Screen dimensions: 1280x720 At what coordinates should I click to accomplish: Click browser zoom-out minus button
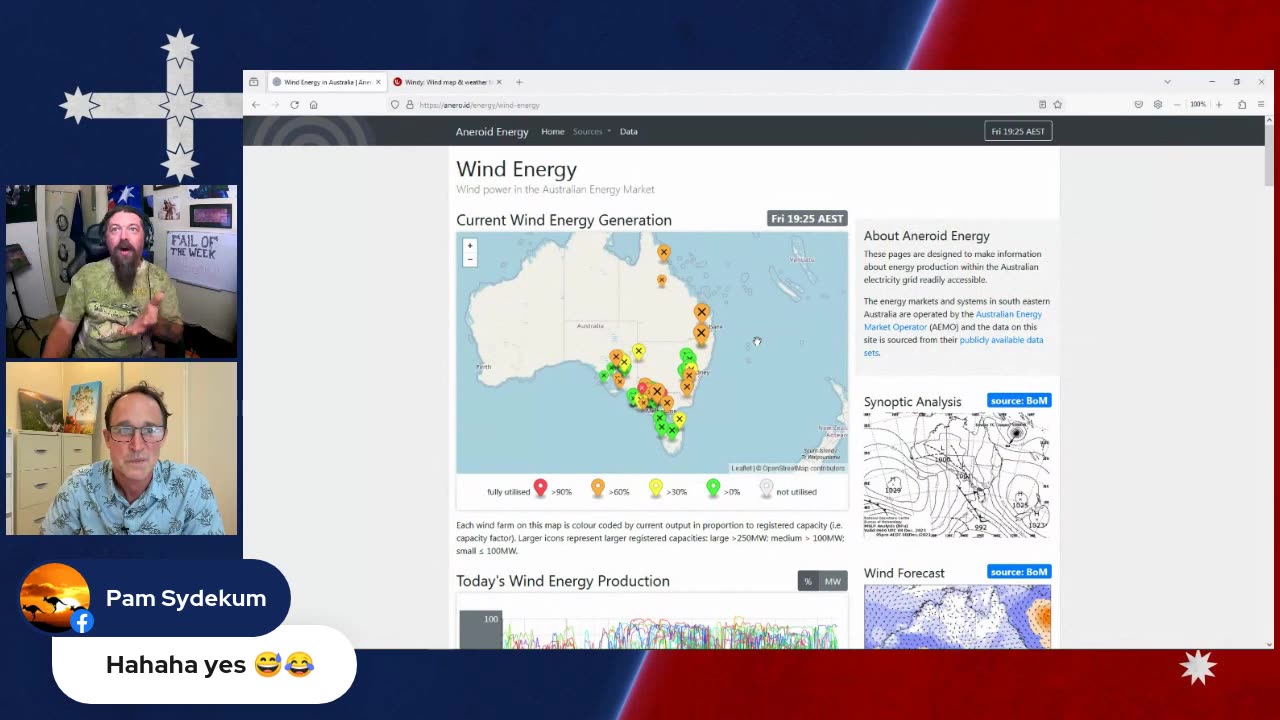(1177, 105)
